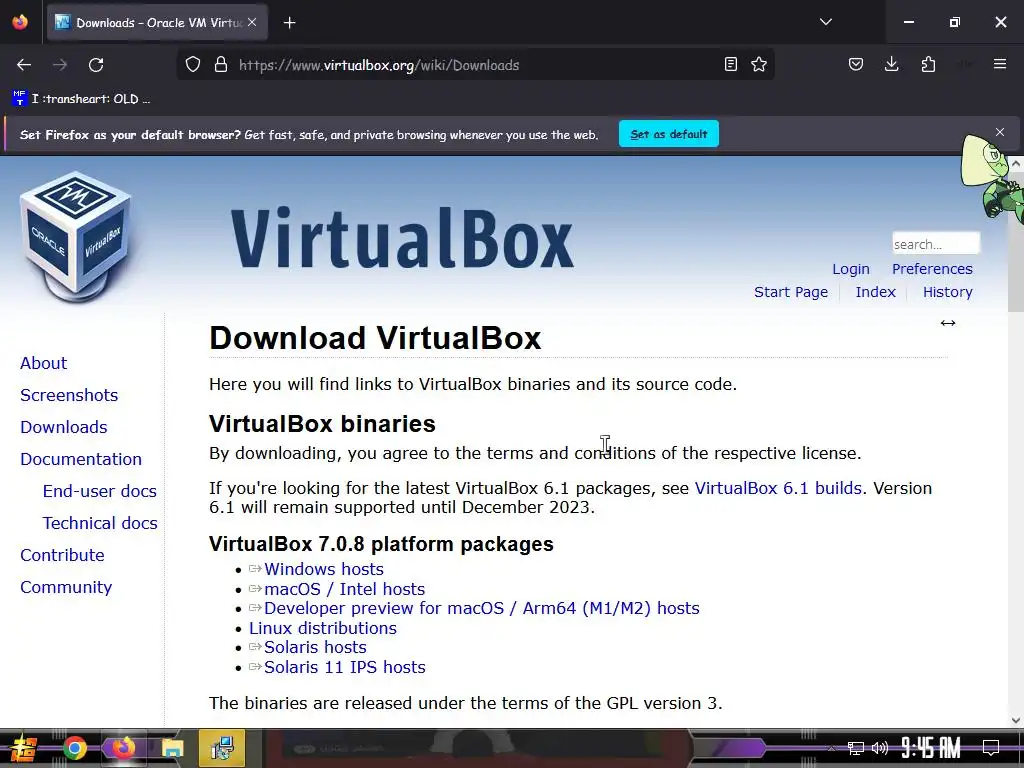Download the Solaris hosts package
Image resolution: width=1024 pixels, height=768 pixels.
tap(315, 647)
